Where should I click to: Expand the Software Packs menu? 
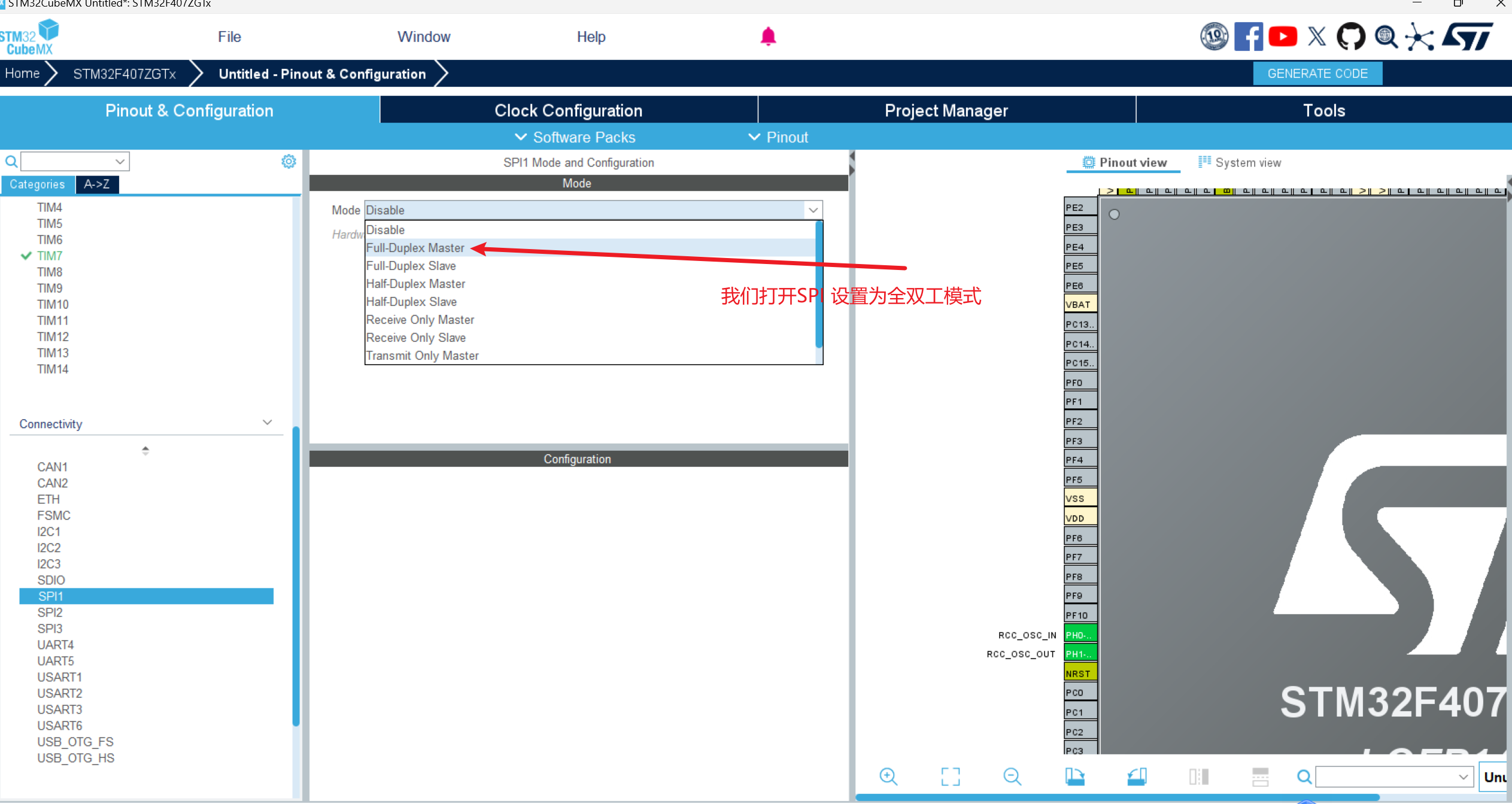(x=575, y=137)
